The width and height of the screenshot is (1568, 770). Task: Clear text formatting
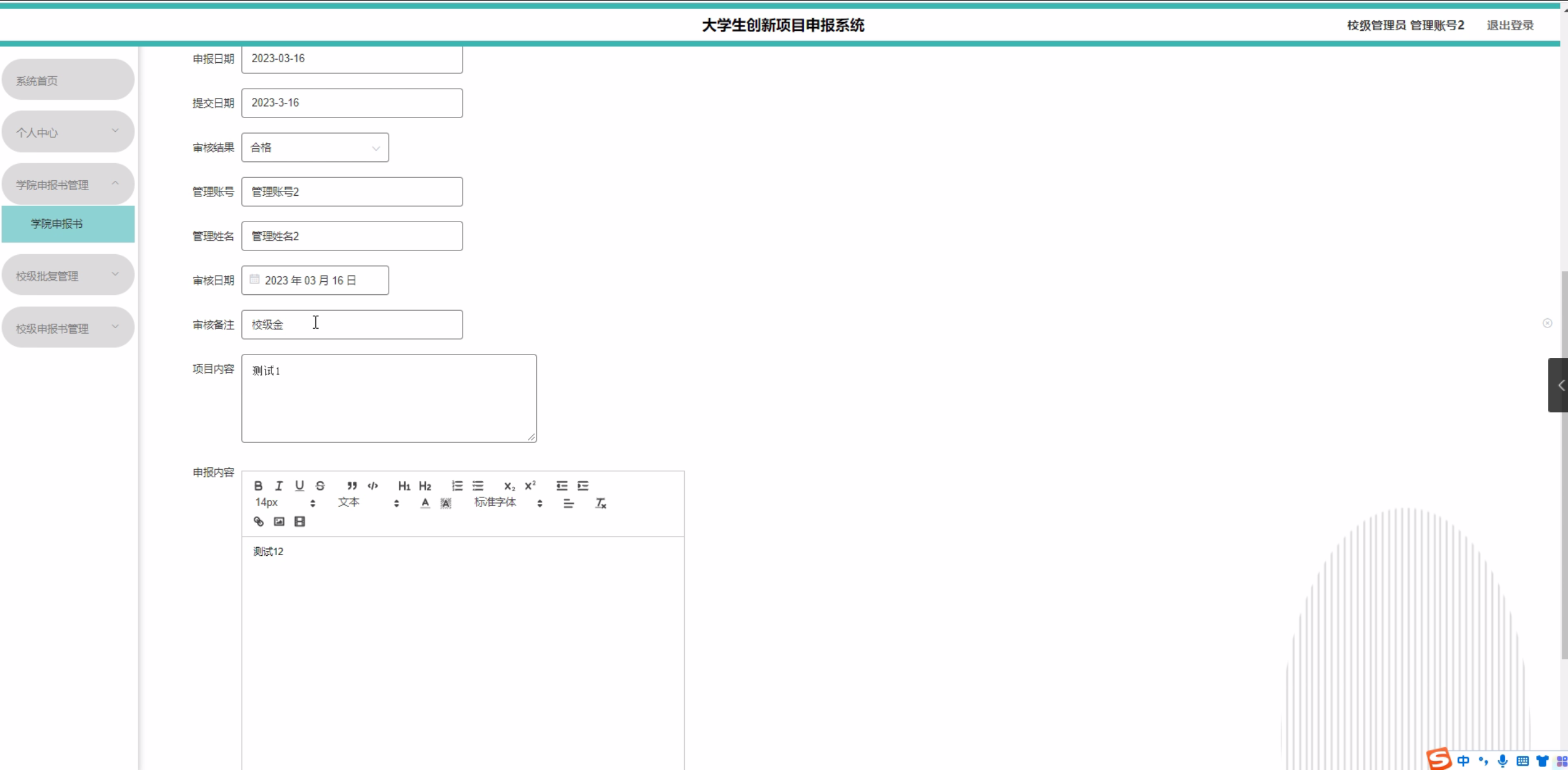tap(600, 503)
